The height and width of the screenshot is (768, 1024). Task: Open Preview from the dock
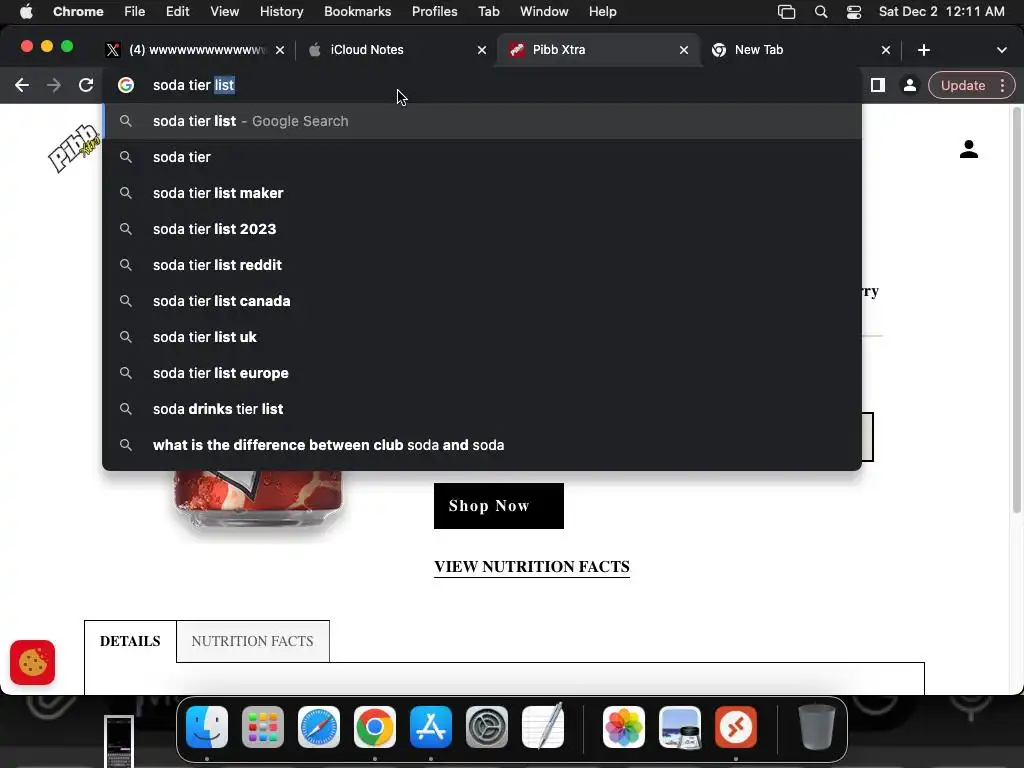click(x=680, y=727)
